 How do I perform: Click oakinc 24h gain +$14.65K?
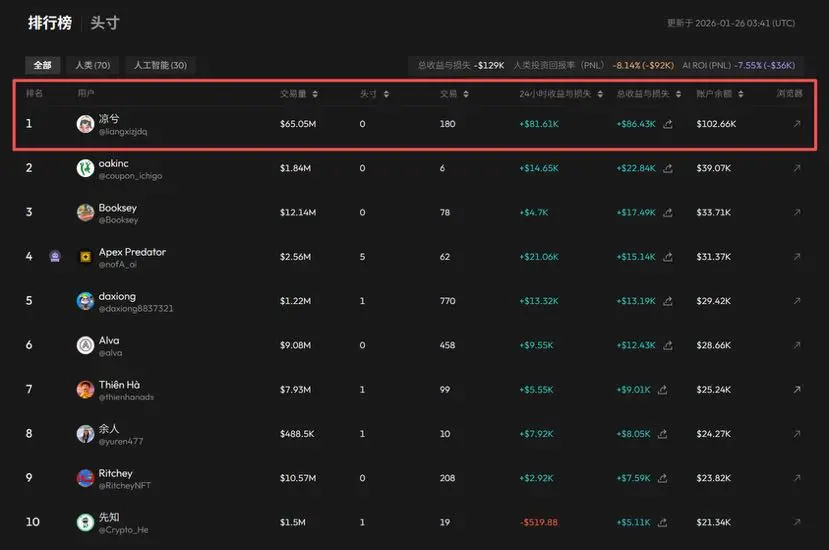click(539, 168)
